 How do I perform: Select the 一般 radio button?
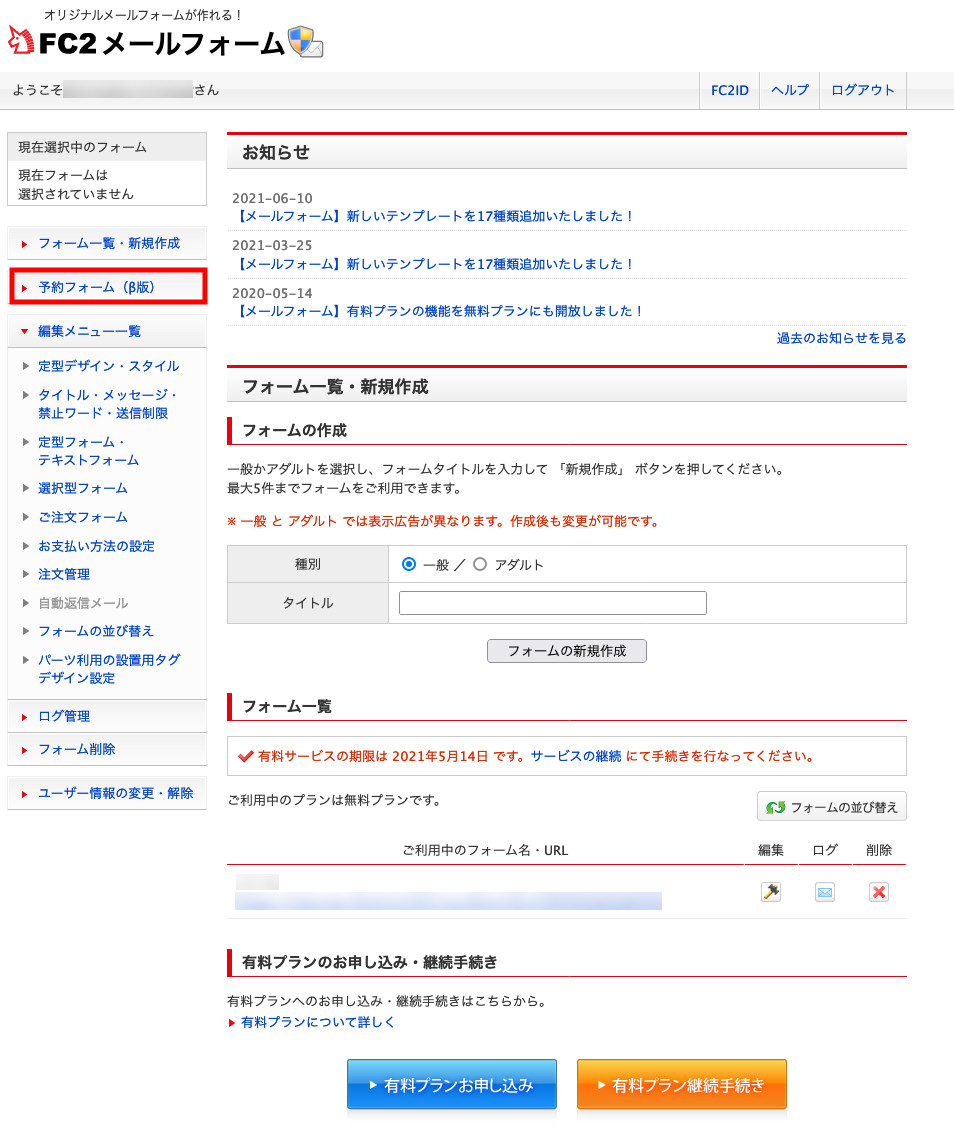pos(409,564)
